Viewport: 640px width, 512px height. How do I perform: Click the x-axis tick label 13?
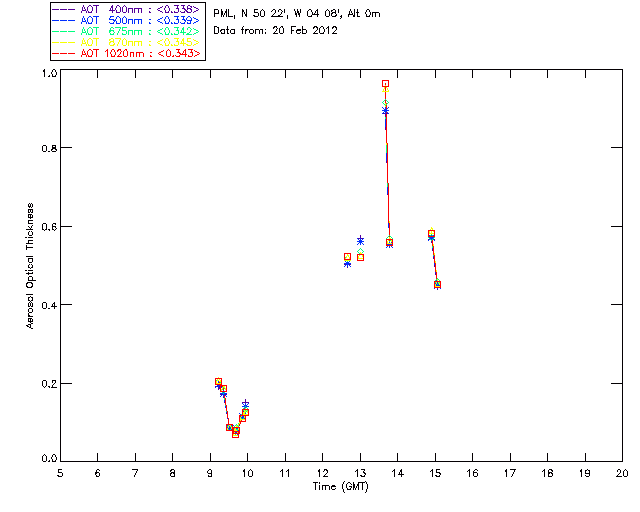click(x=360, y=473)
